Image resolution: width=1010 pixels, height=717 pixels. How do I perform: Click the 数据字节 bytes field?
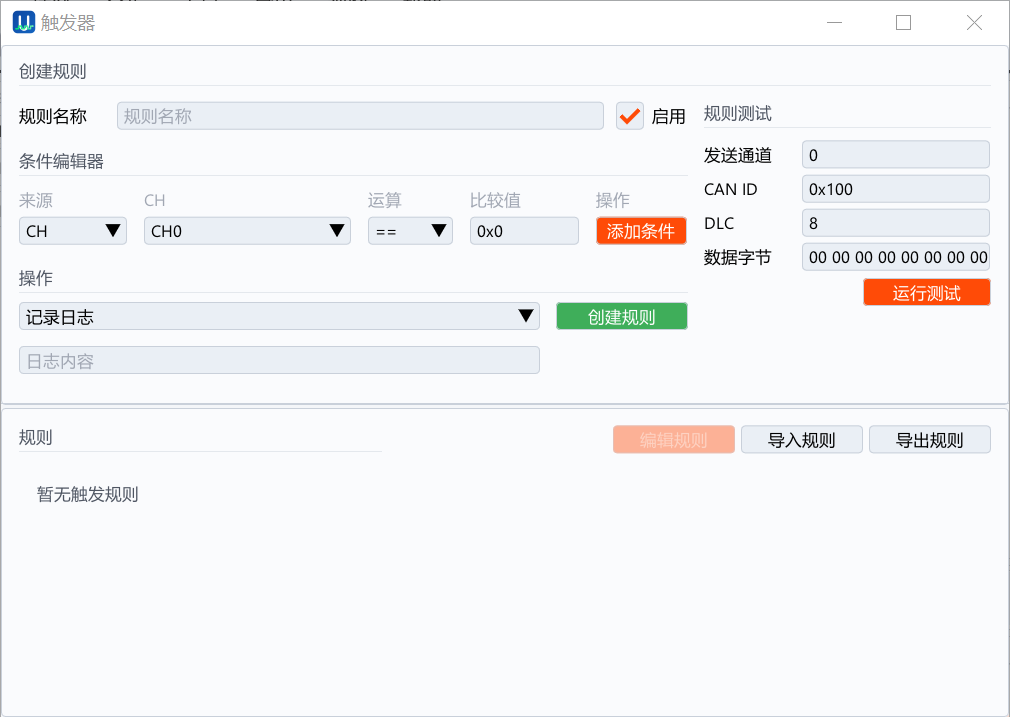tap(895, 257)
